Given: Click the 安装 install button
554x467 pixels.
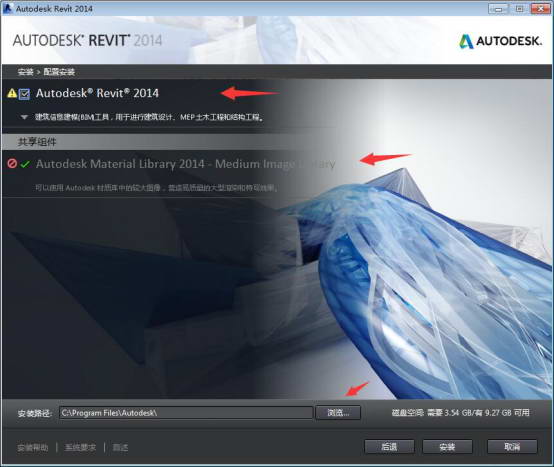Looking at the screenshot, I should point(447,447).
